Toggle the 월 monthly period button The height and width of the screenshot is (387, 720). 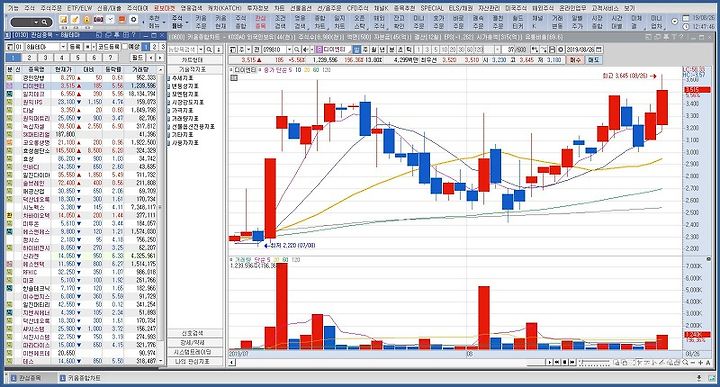tap(374, 50)
